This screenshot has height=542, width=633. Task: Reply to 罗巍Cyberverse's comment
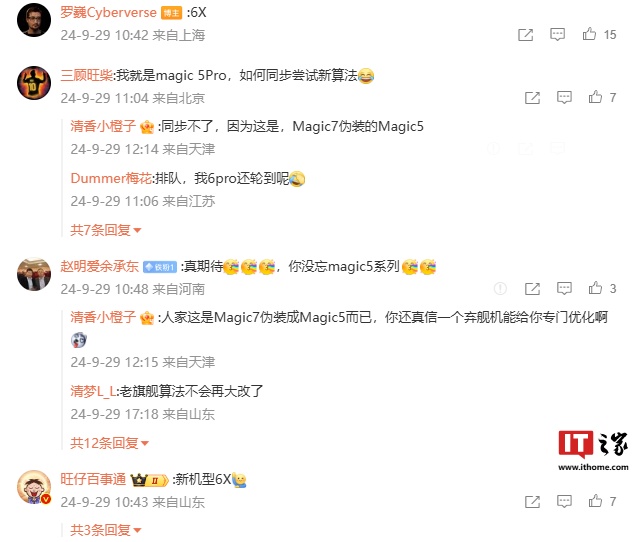click(x=557, y=35)
